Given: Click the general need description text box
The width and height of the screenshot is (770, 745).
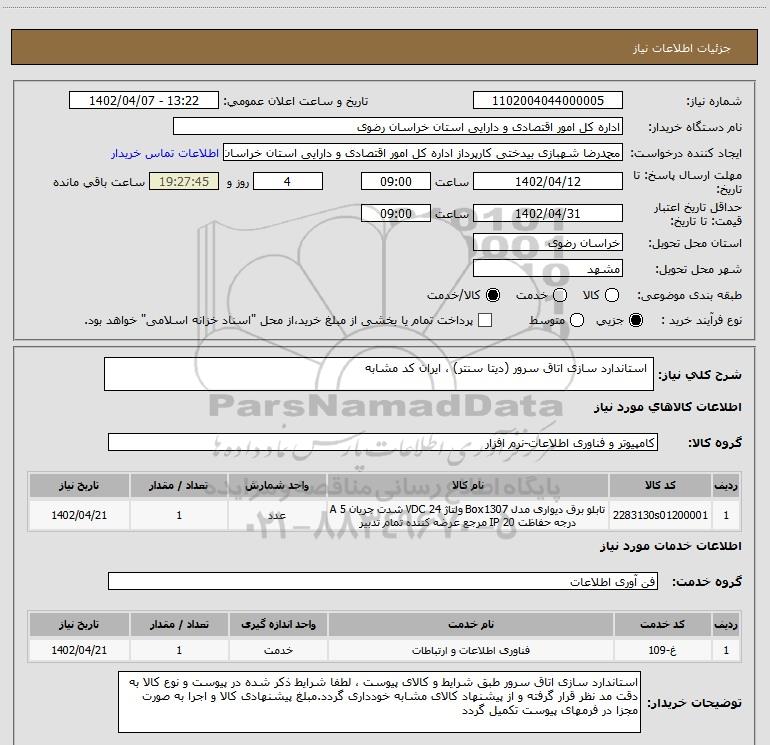Looking at the screenshot, I should 379,374.
